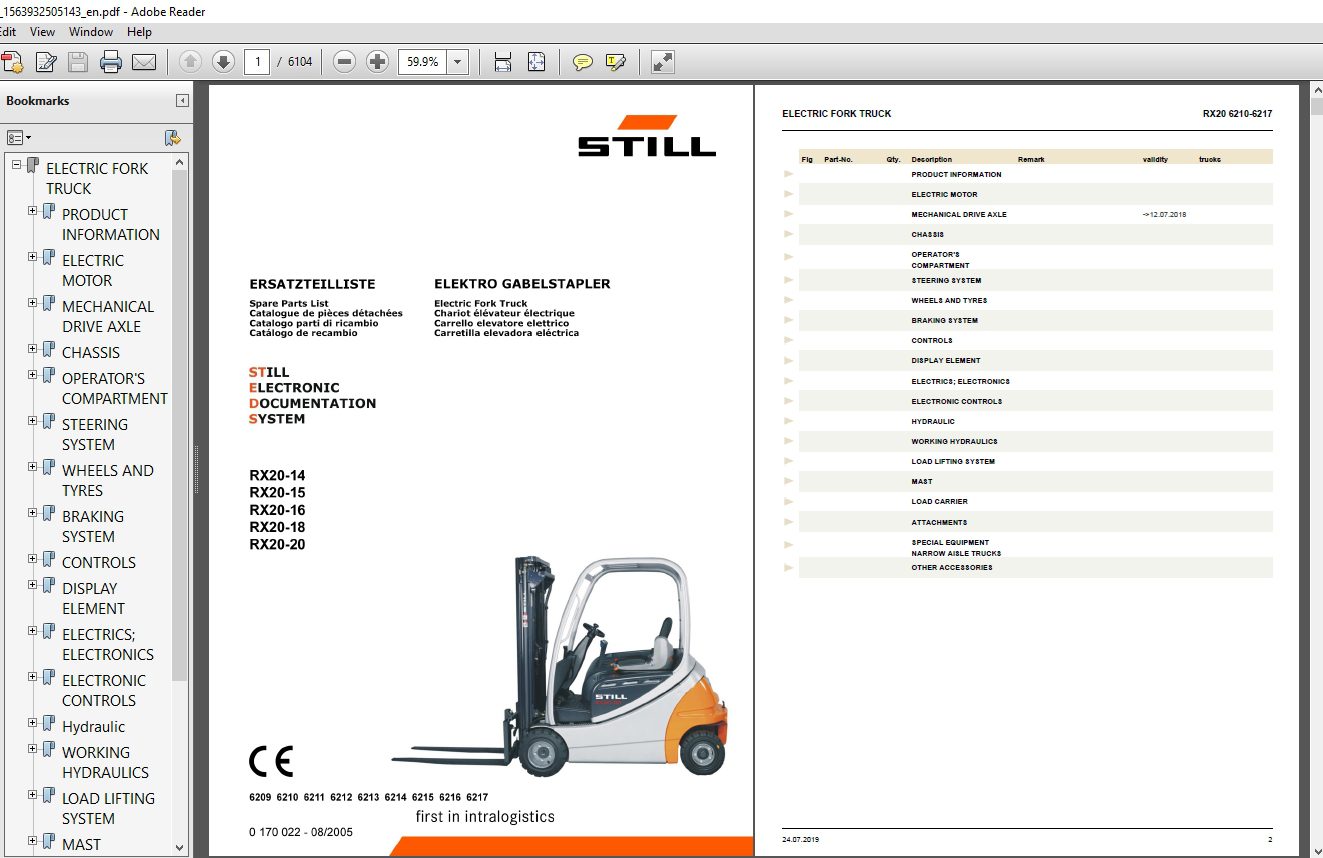Expand the DISPLAY ELEMENT bookmark

[33, 585]
